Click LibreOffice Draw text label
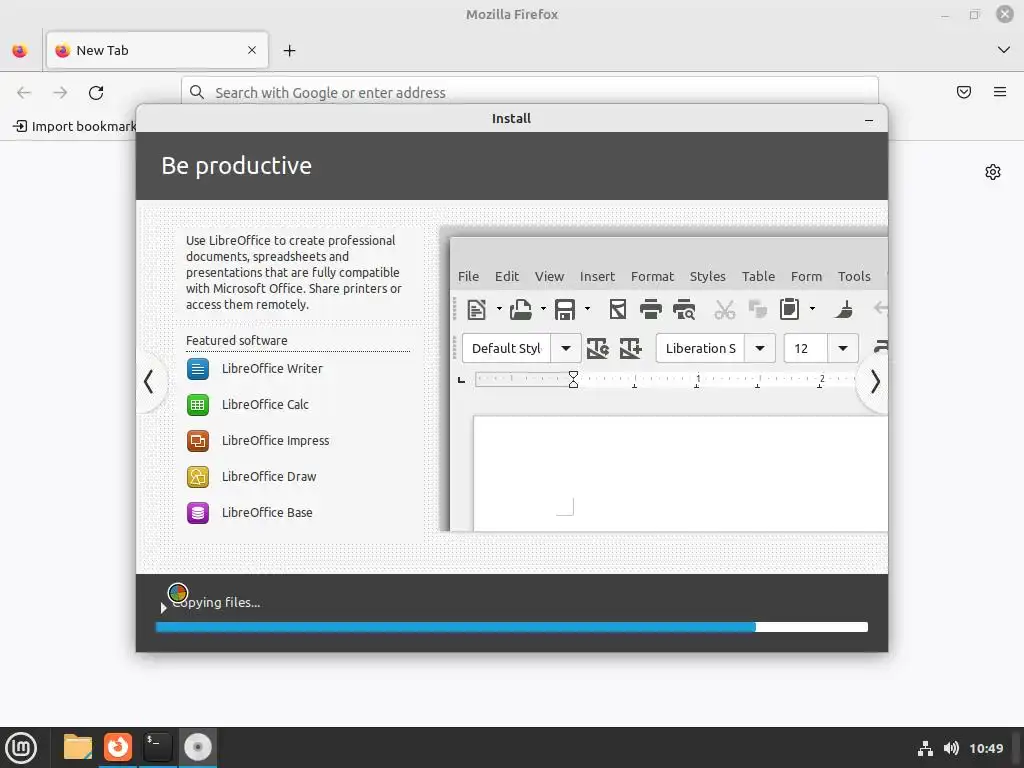 (x=269, y=476)
